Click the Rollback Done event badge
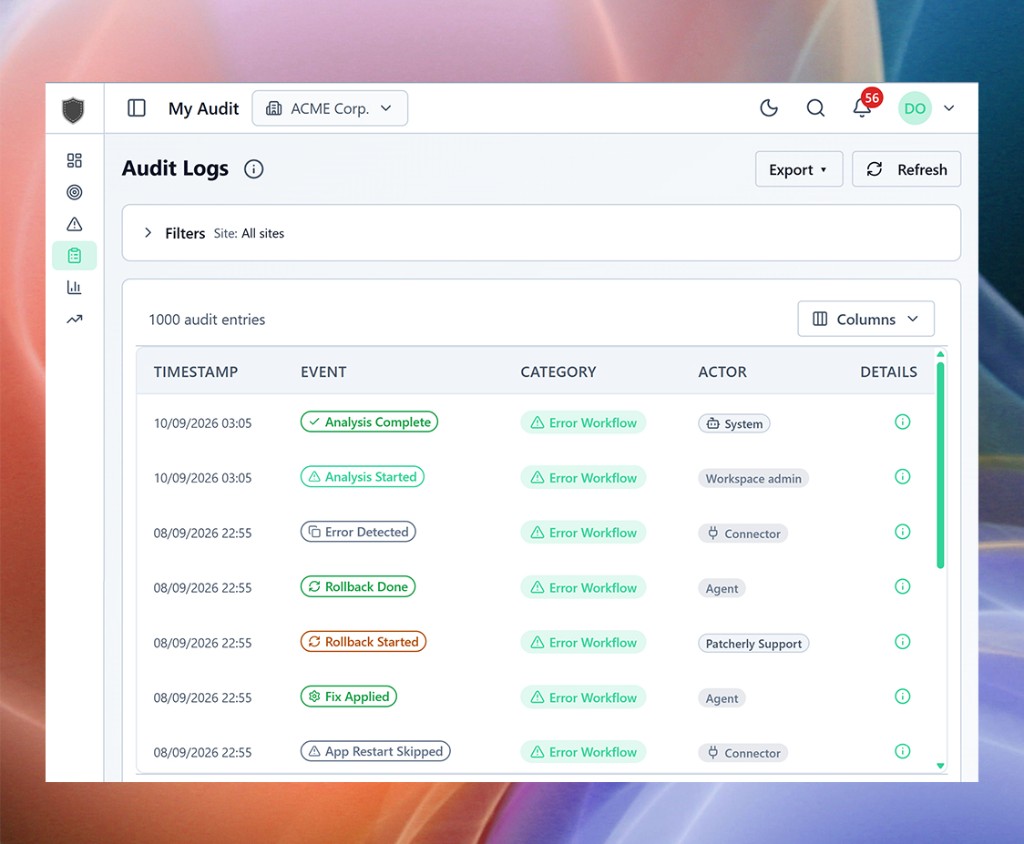The height and width of the screenshot is (844, 1024). point(358,587)
